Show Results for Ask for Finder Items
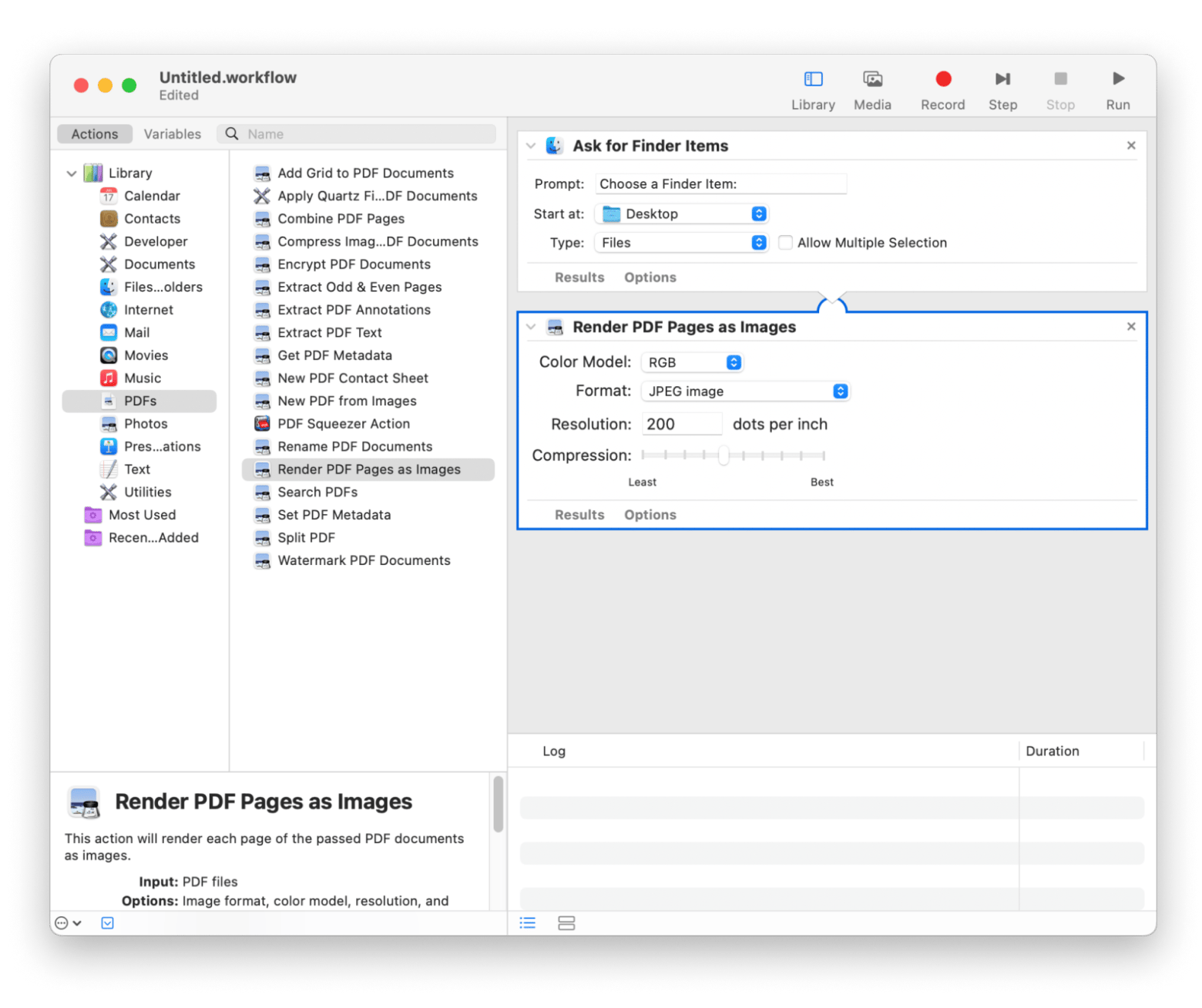Image resolution: width=1202 pixels, height=1008 pixels. [x=579, y=277]
